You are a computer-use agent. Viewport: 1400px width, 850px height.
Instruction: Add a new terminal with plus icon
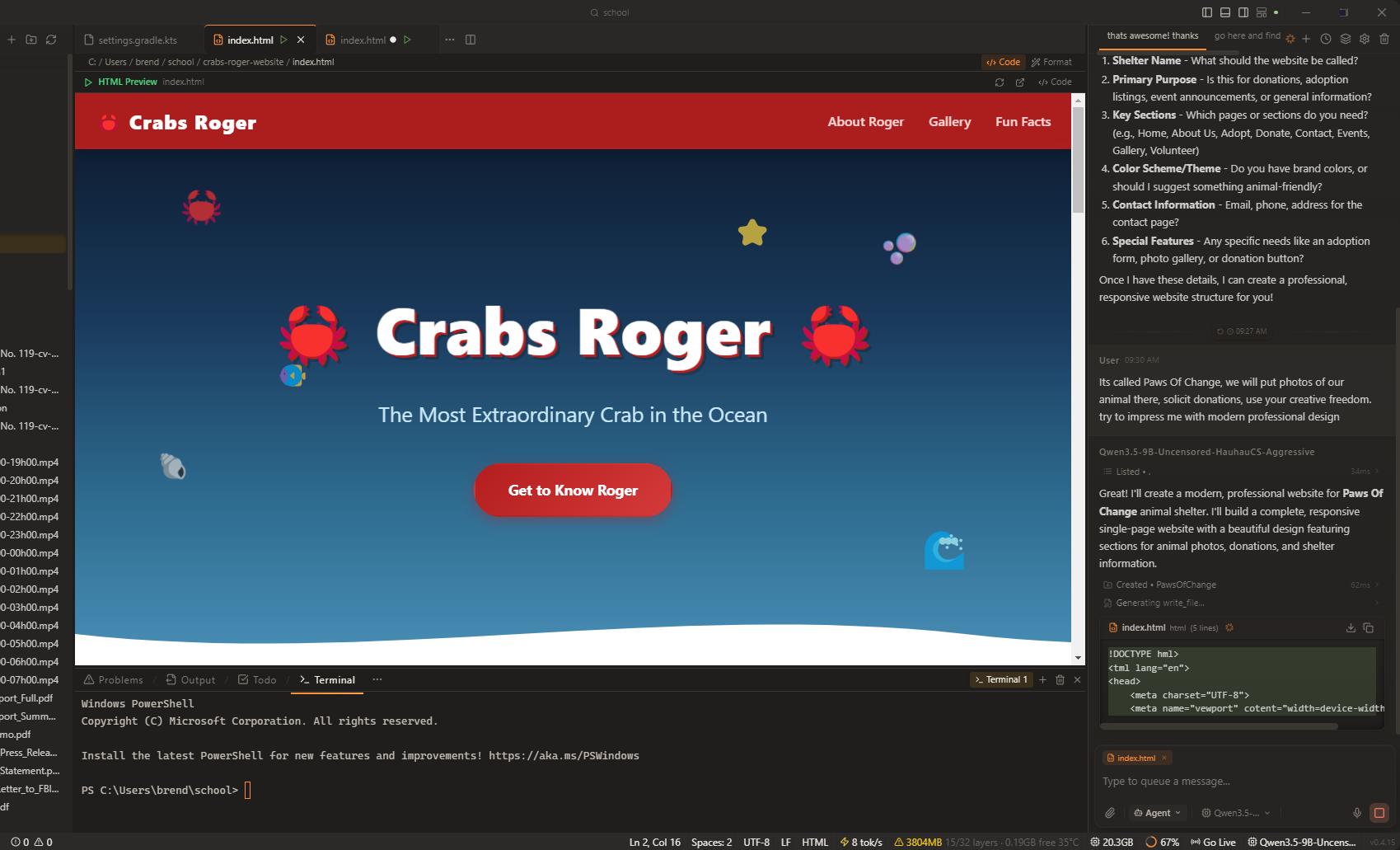point(1042,679)
